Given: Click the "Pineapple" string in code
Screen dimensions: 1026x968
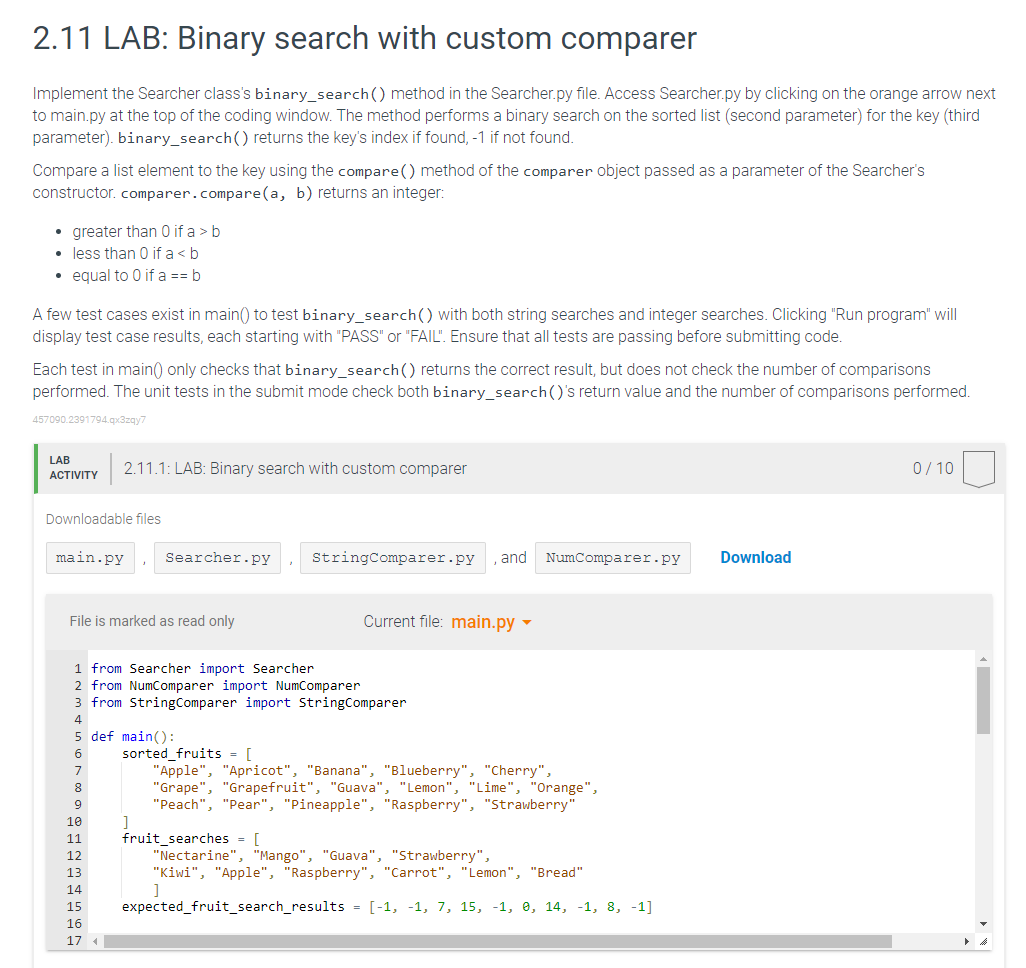Looking at the screenshot, I should [x=326, y=804].
